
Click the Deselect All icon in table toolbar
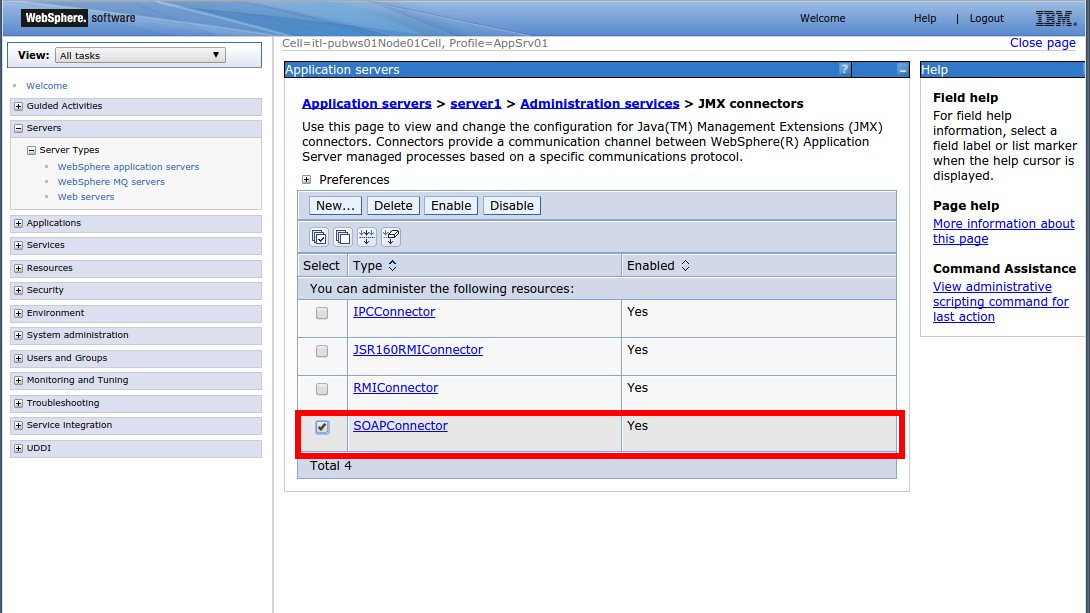coord(343,237)
